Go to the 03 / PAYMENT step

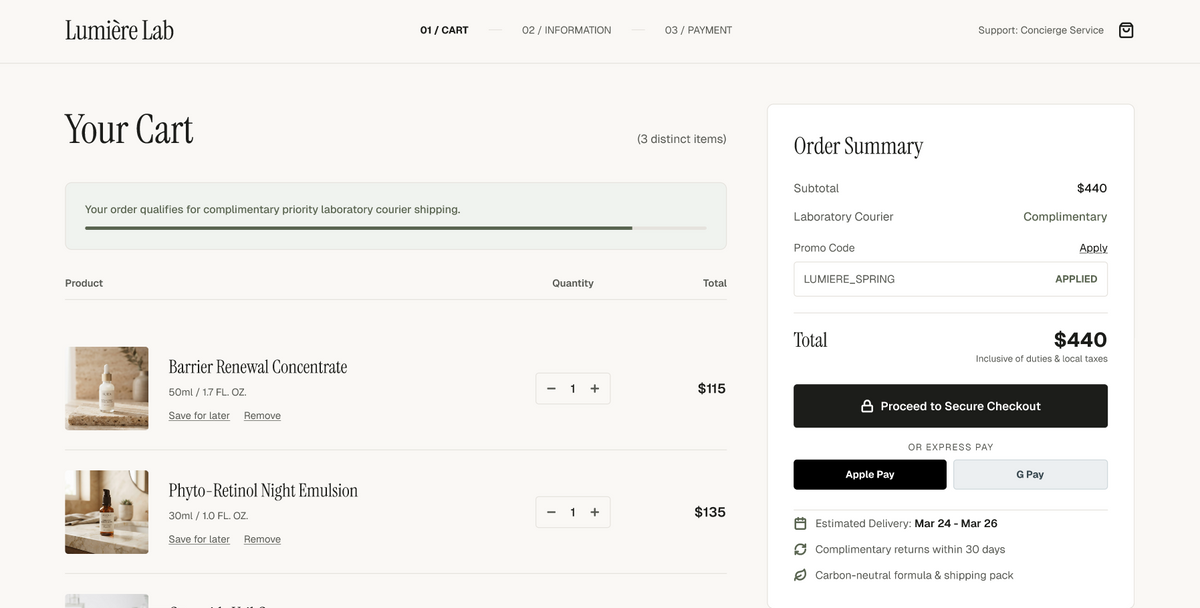(698, 30)
